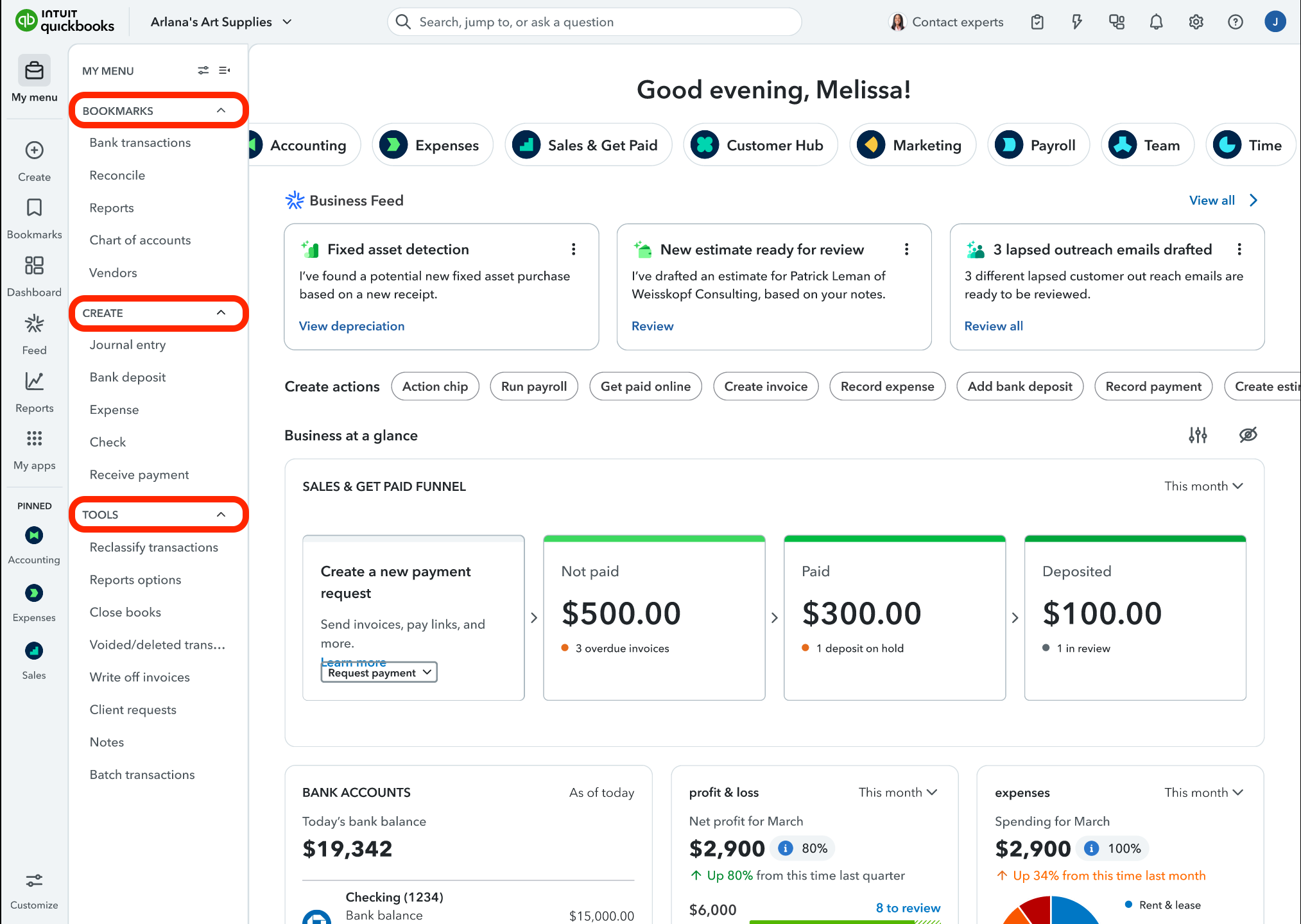Select the Payroll tab chip
Viewport: 1301px width, 924px height.
click(x=1038, y=146)
